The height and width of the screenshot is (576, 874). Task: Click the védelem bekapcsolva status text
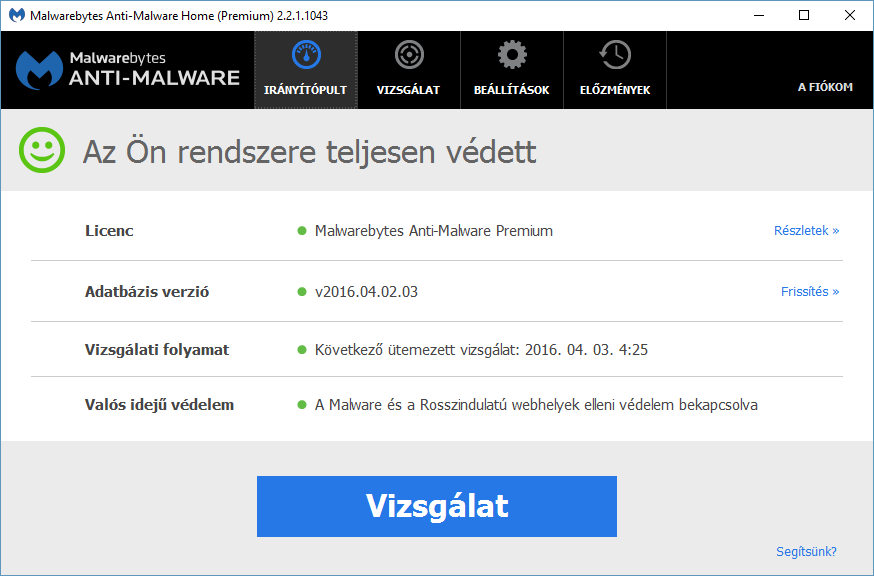[536, 405]
